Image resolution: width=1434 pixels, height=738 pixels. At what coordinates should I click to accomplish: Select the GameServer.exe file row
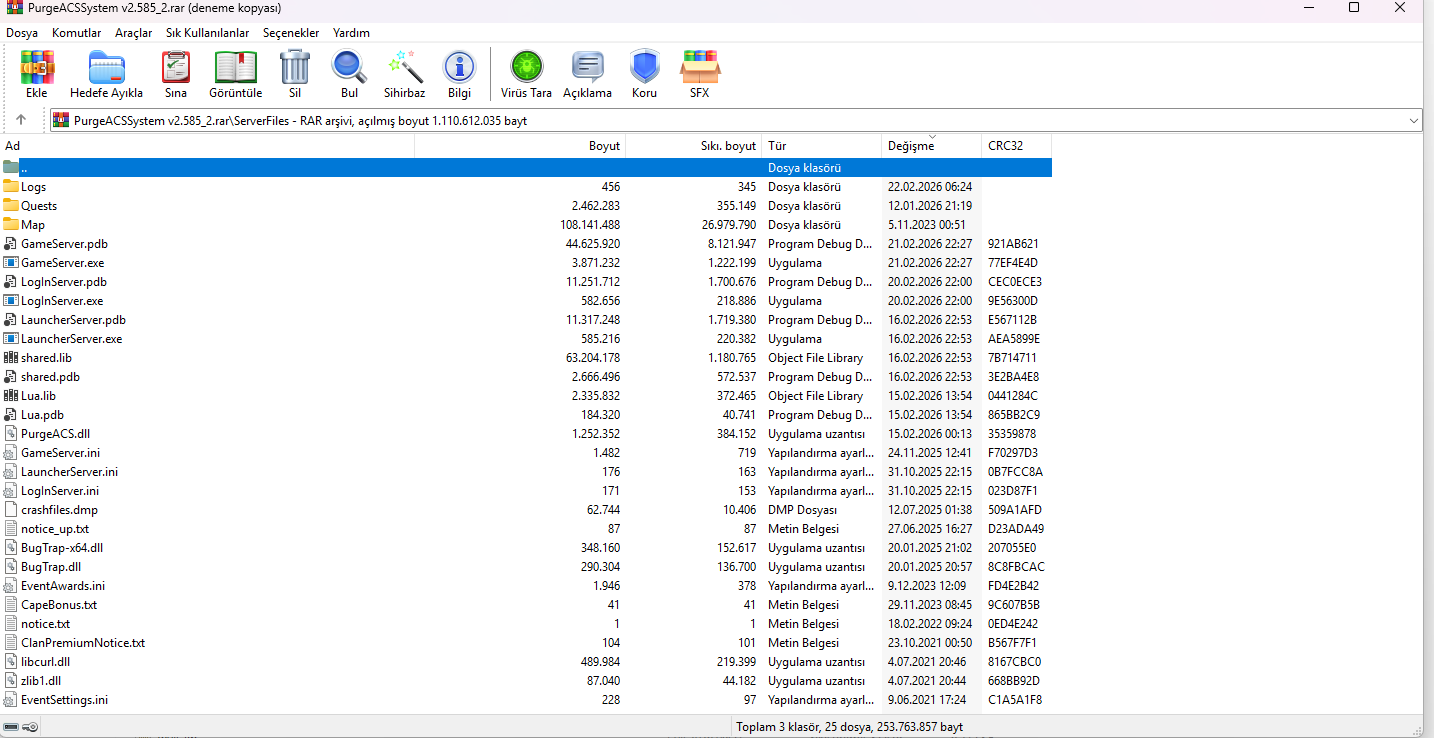click(x=526, y=263)
